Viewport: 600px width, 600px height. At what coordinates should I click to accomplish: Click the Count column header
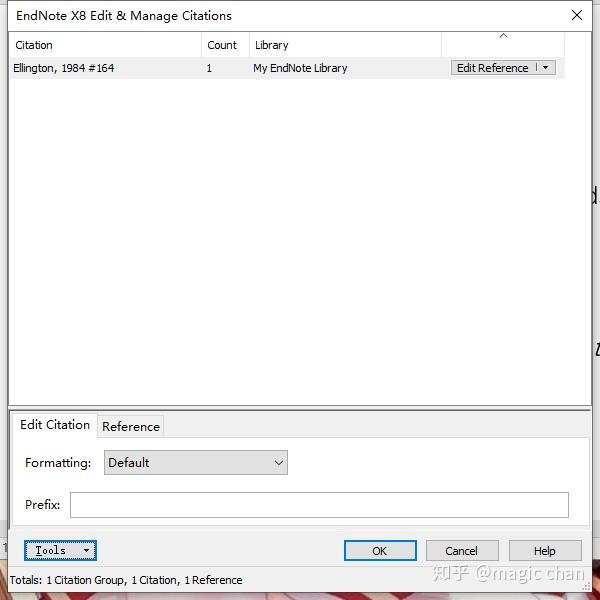coord(225,45)
